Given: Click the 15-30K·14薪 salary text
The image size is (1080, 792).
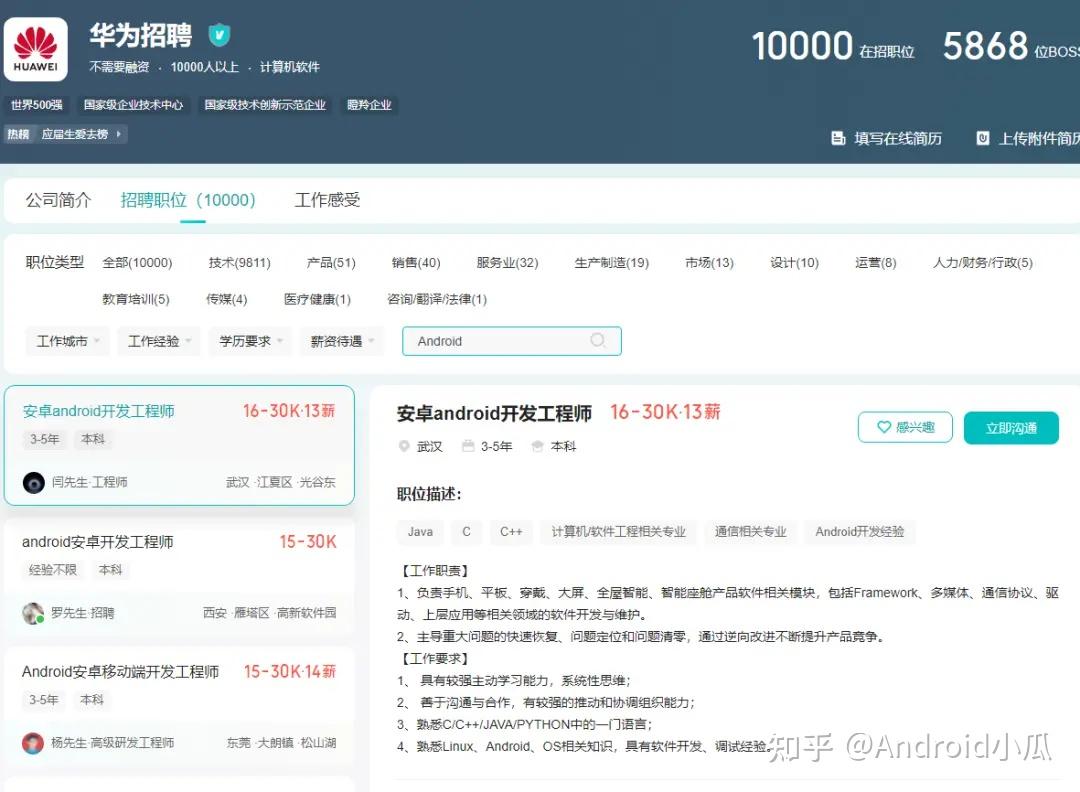Looking at the screenshot, I should click(289, 671).
